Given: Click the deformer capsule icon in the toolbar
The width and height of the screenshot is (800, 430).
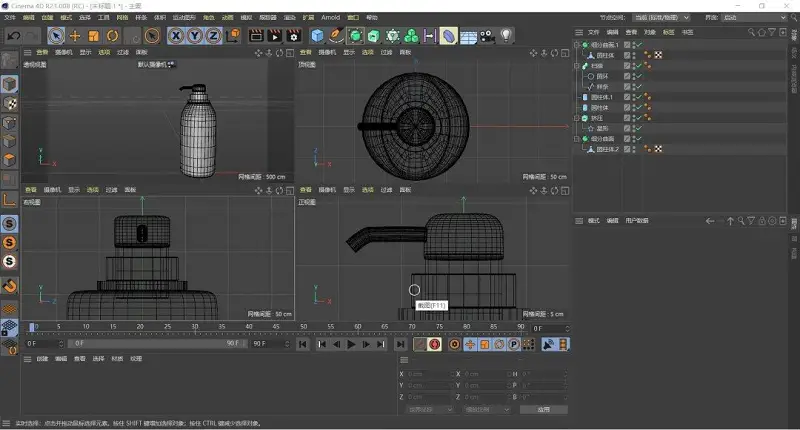Looking at the screenshot, I should [x=448, y=36].
